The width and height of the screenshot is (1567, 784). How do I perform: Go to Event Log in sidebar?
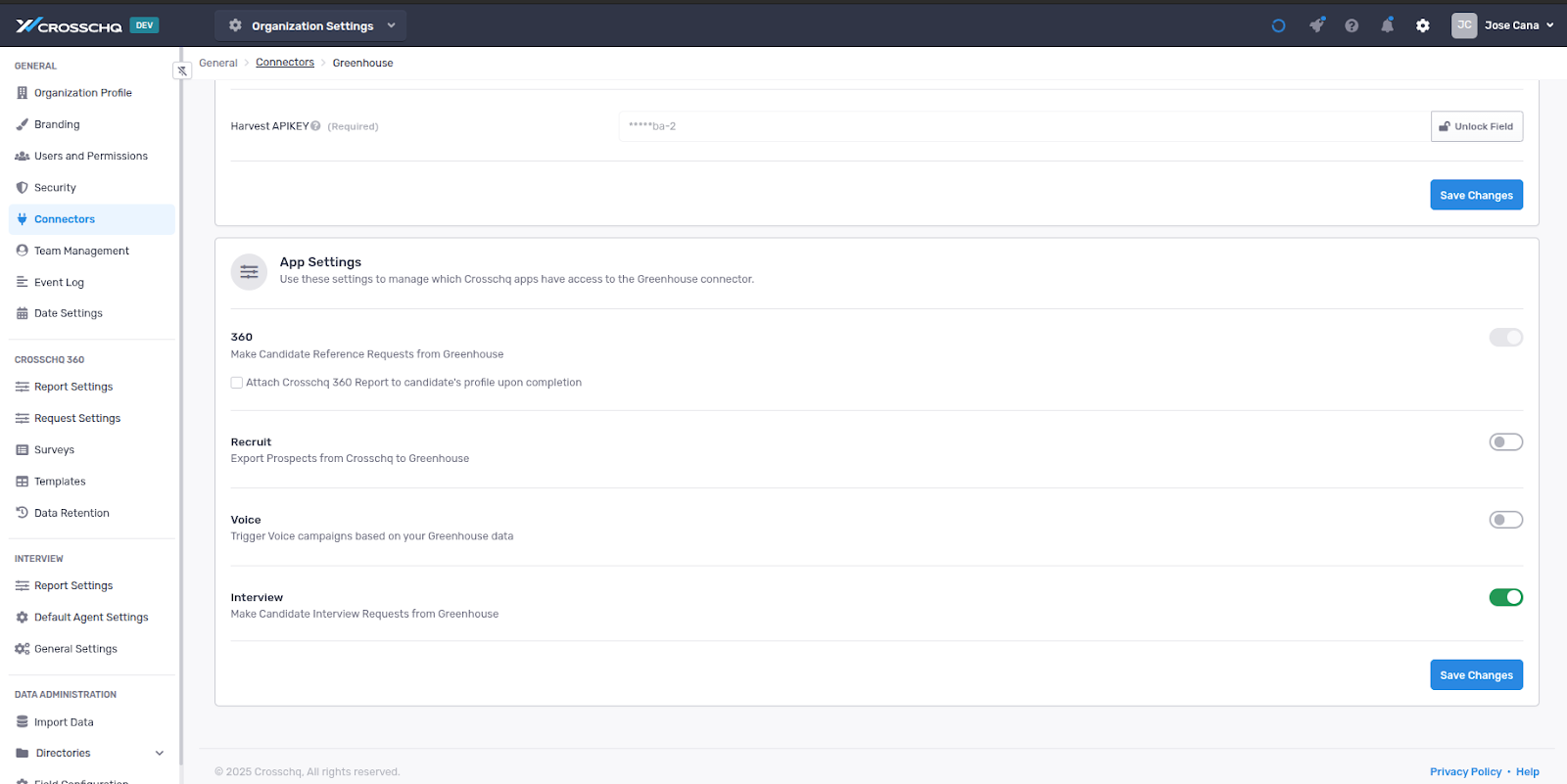click(59, 282)
